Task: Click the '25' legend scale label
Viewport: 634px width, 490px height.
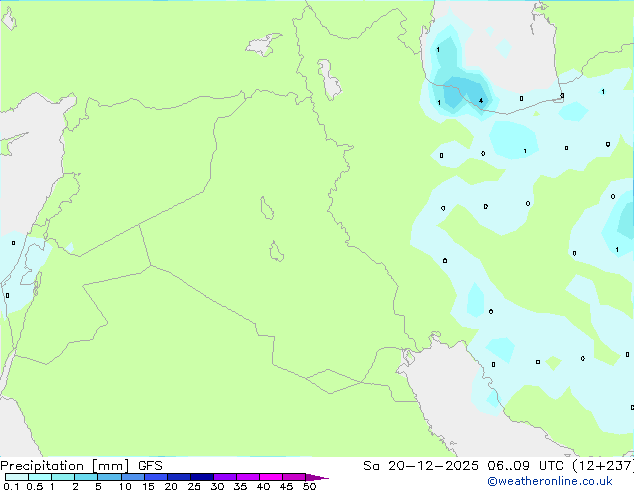Action: [x=194, y=486]
